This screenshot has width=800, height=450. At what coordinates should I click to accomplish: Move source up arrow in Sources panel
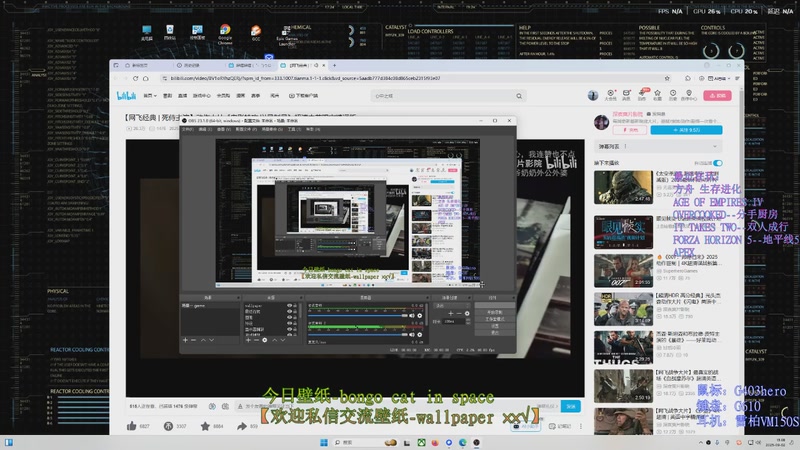[x=274, y=340]
